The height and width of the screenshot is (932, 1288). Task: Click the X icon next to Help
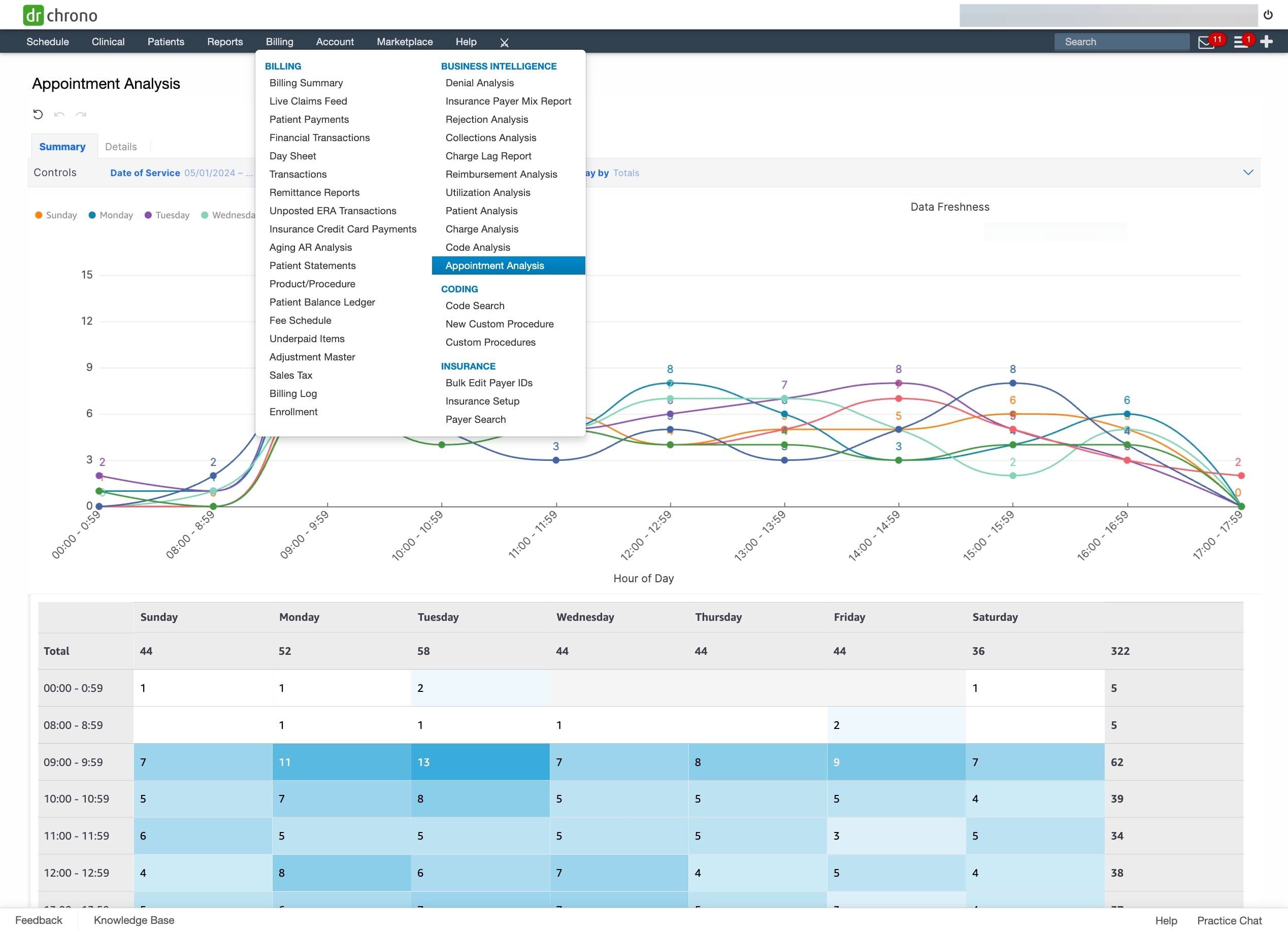504,43
